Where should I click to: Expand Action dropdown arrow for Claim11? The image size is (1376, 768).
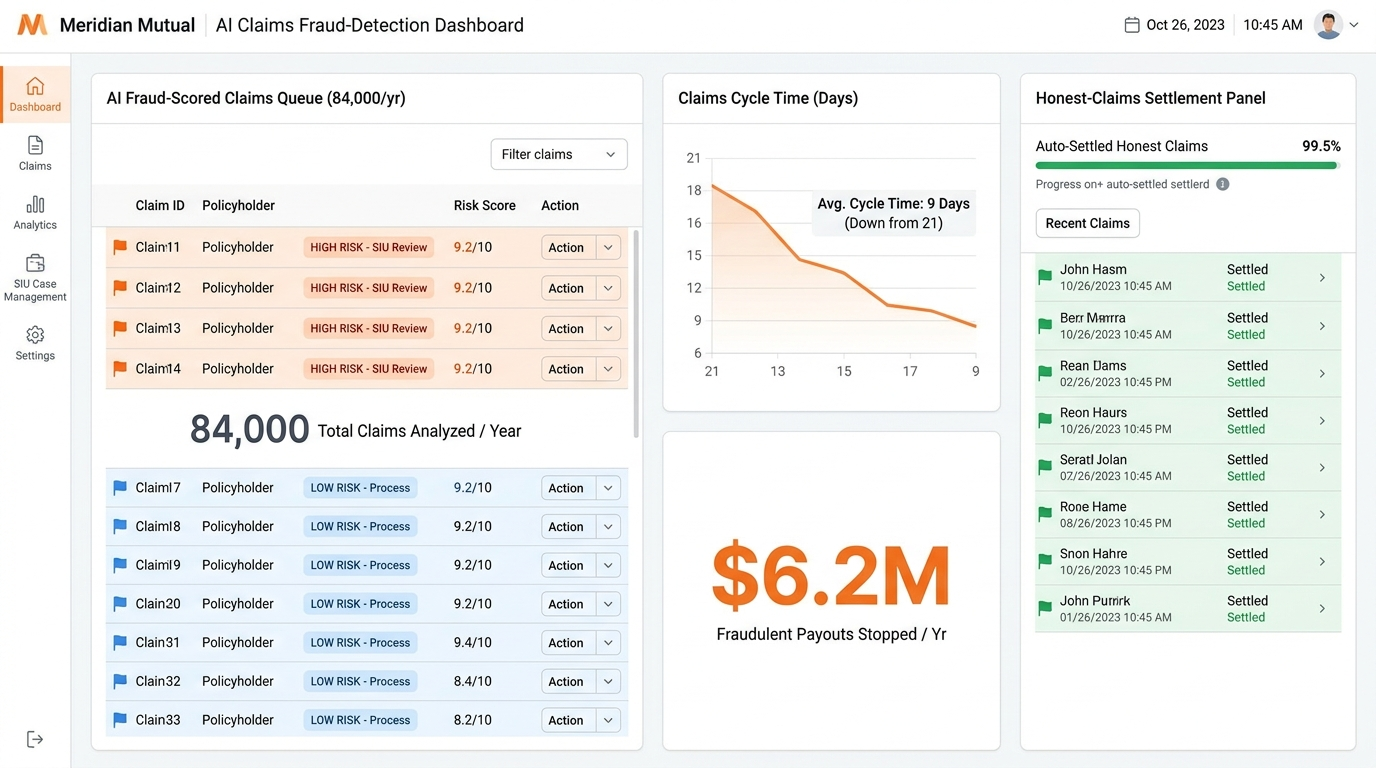[x=608, y=247]
